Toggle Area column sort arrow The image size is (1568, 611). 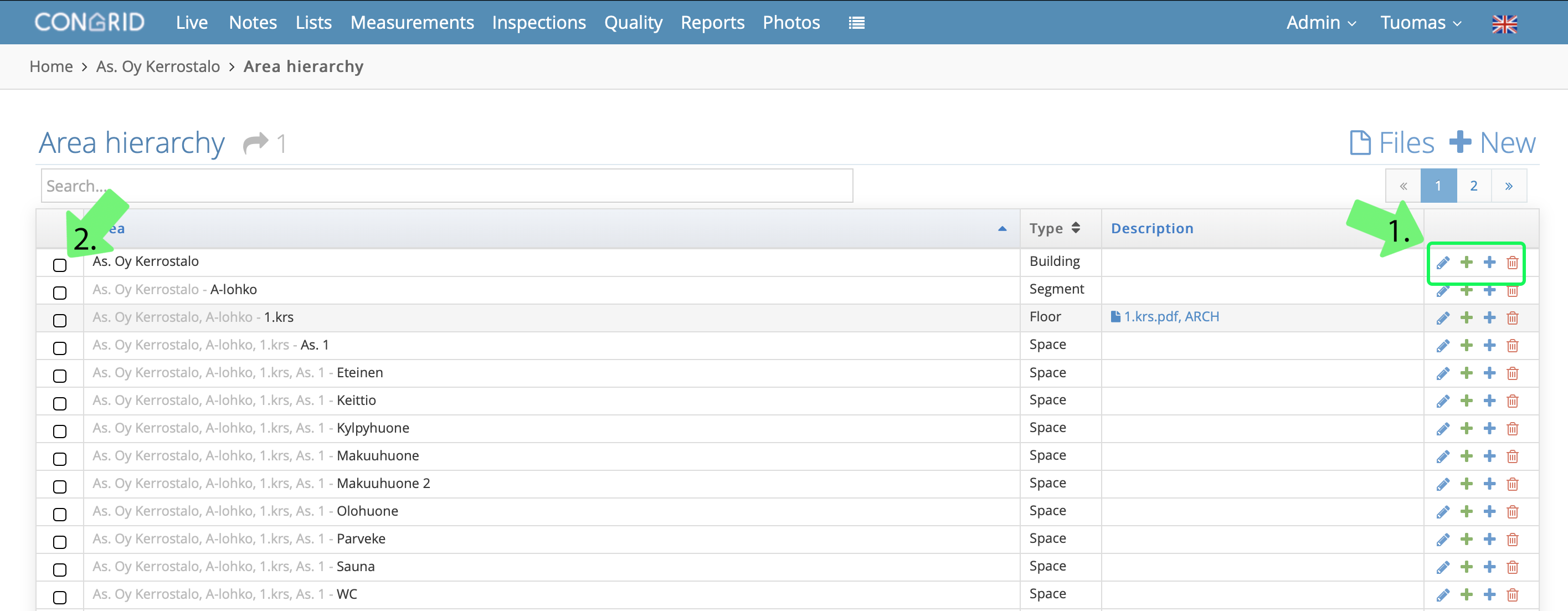pyautogui.click(x=1002, y=229)
